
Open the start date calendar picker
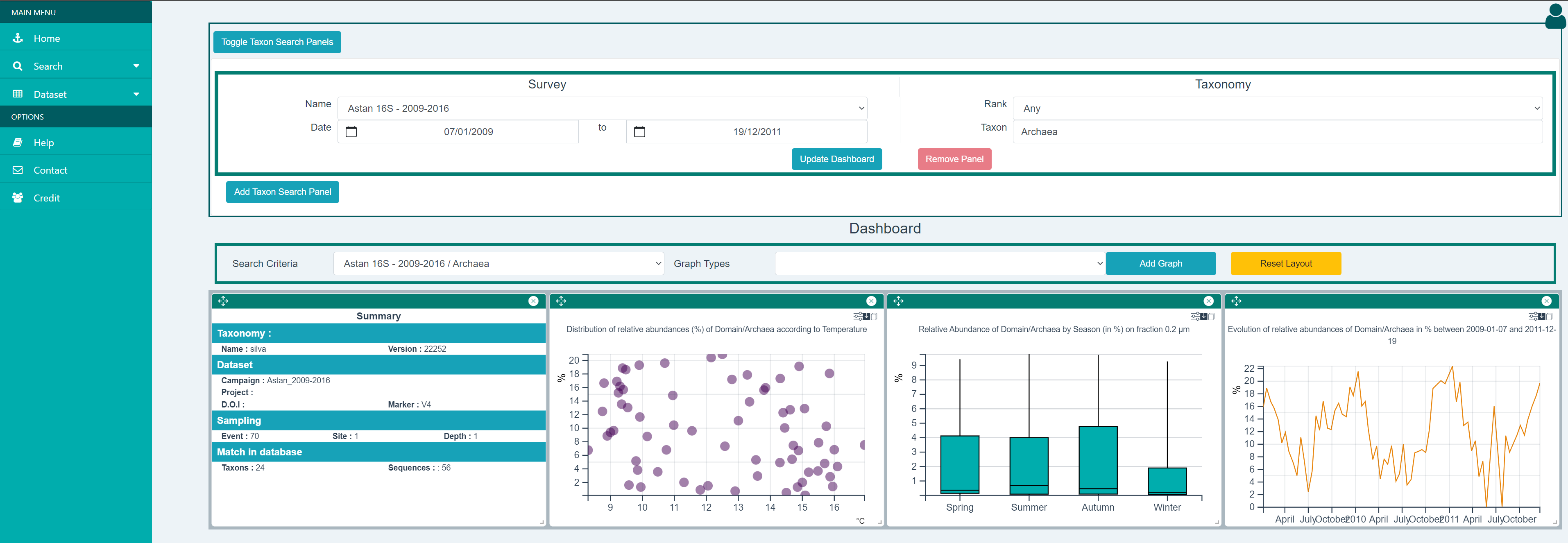(x=351, y=131)
